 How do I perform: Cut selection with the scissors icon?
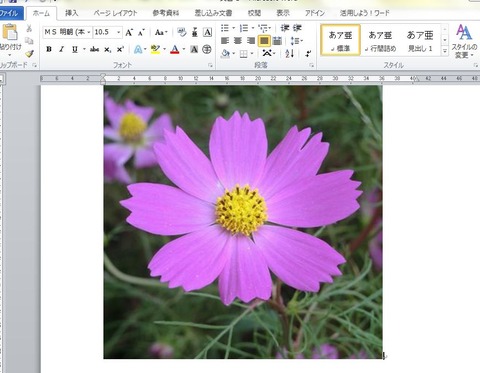[x=29, y=28]
